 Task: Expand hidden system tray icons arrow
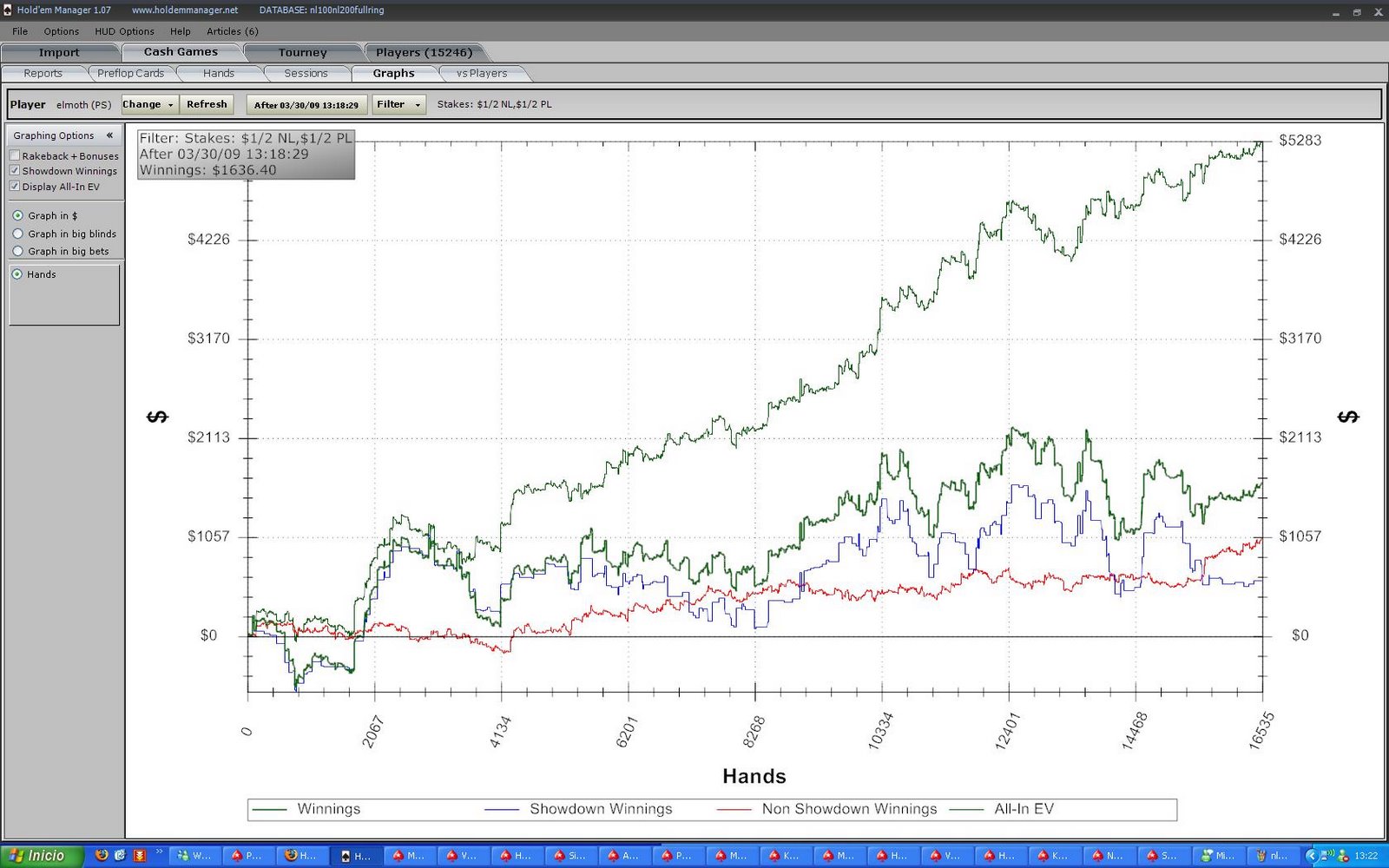[x=1312, y=856]
